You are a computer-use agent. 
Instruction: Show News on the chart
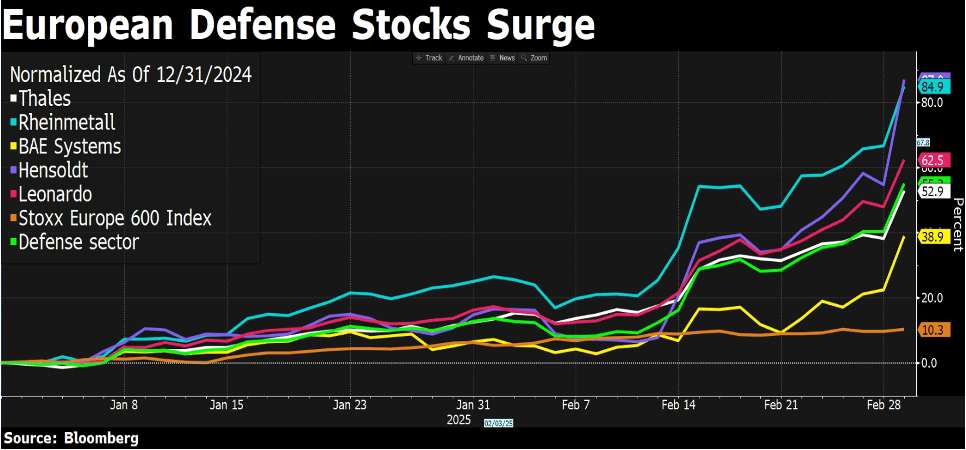tap(503, 58)
